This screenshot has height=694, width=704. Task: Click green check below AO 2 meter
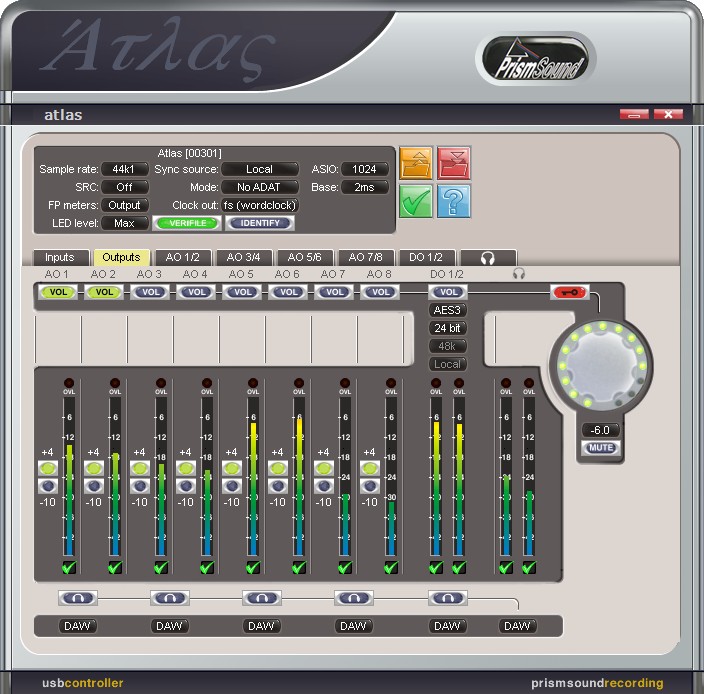[115, 567]
